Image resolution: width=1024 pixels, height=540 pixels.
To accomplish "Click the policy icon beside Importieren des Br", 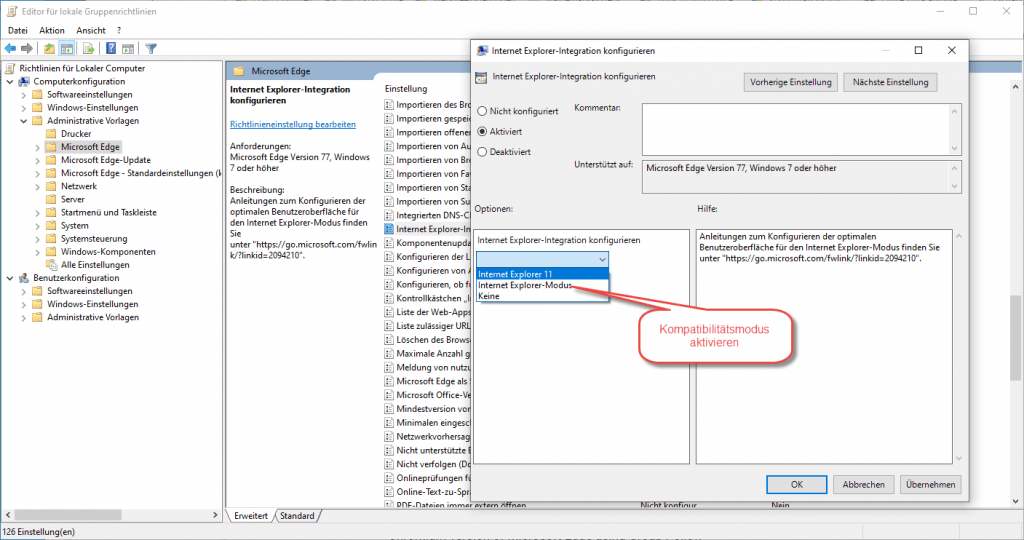I will (x=389, y=104).
